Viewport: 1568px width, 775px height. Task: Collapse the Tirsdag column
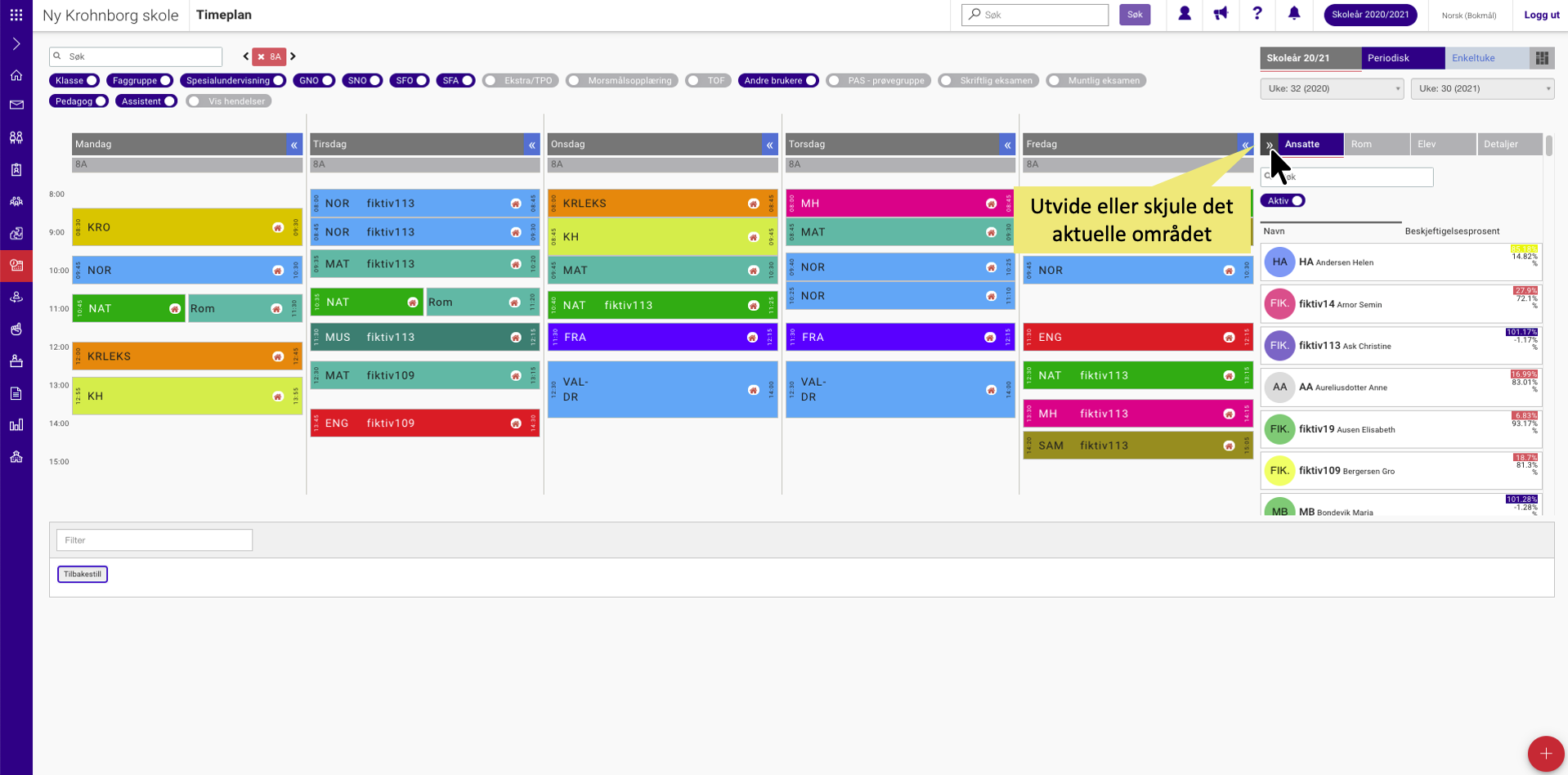click(532, 145)
